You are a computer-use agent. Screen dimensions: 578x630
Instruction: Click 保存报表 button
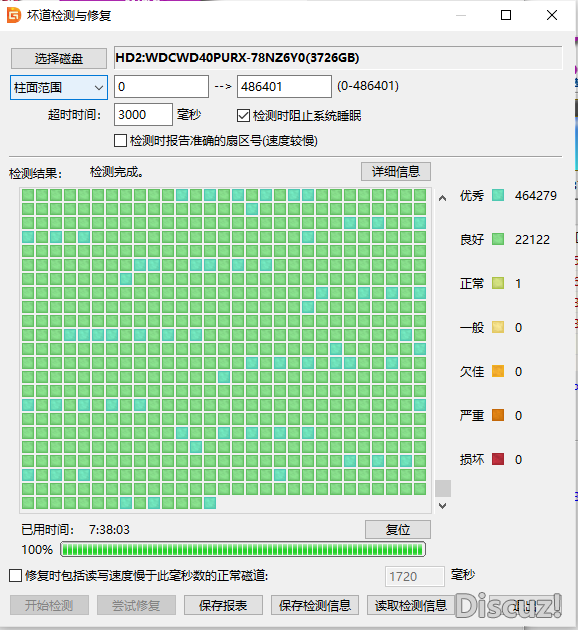tap(223, 605)
